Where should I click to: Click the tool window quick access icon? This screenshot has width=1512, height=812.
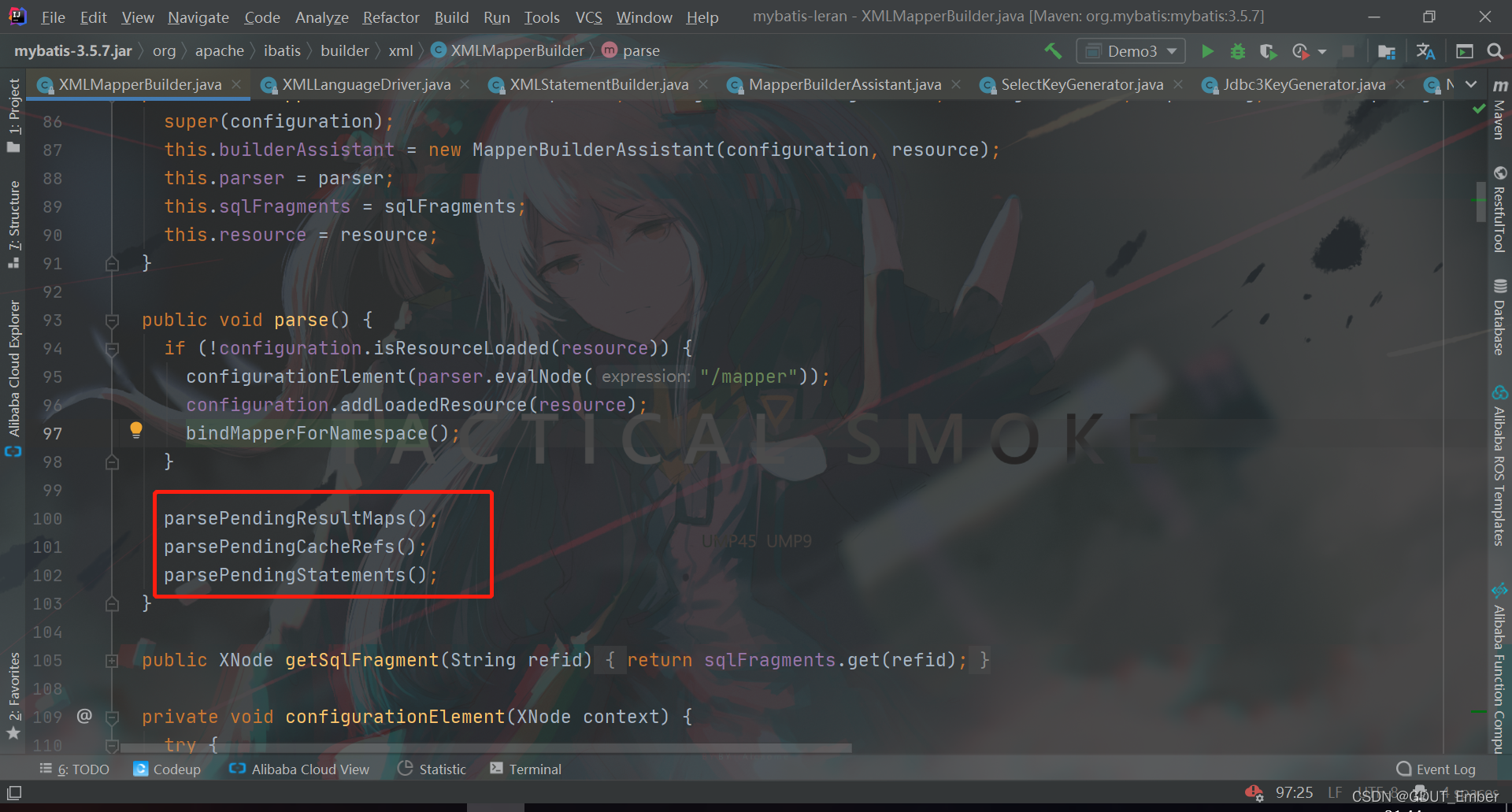click(14, 792)
